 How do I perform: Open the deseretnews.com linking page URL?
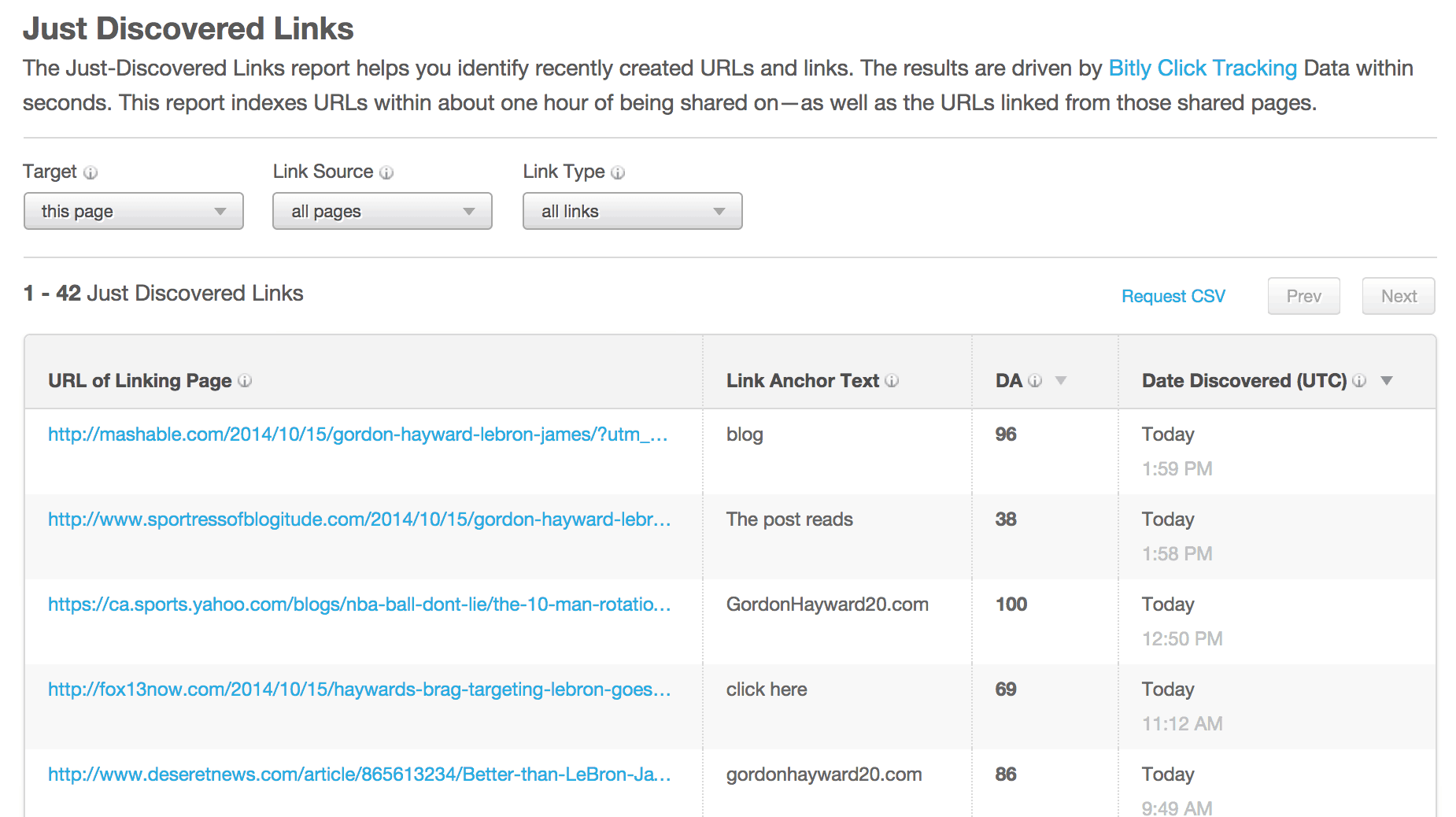point(360,774)
